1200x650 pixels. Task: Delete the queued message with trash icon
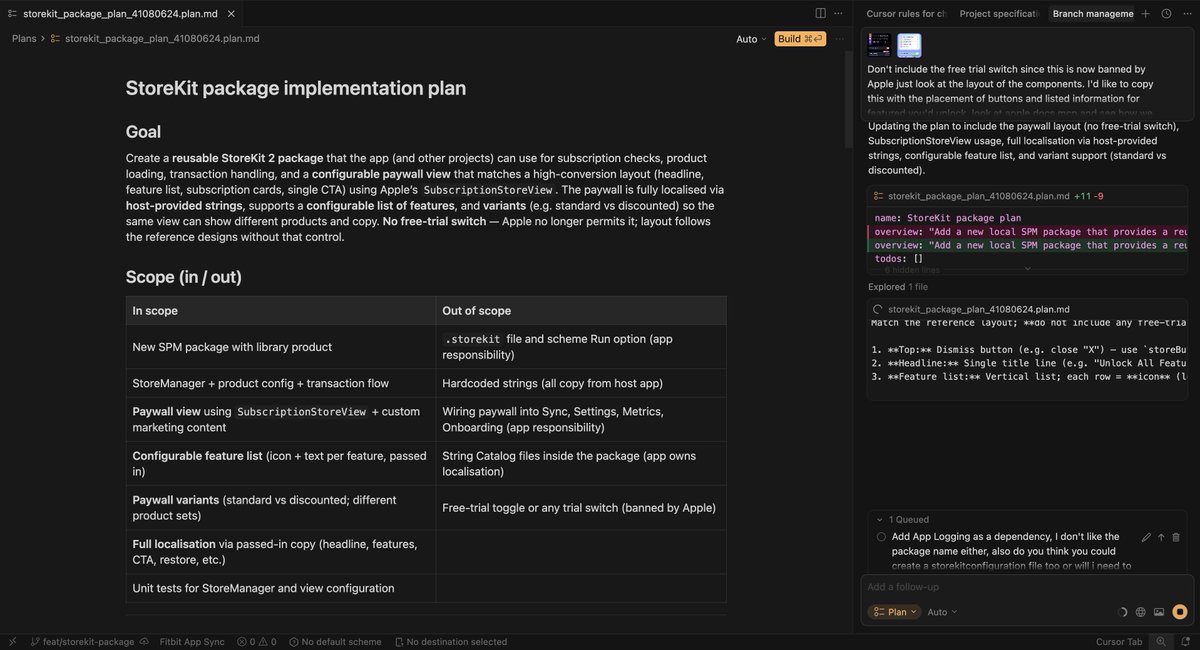point(1176,537)
